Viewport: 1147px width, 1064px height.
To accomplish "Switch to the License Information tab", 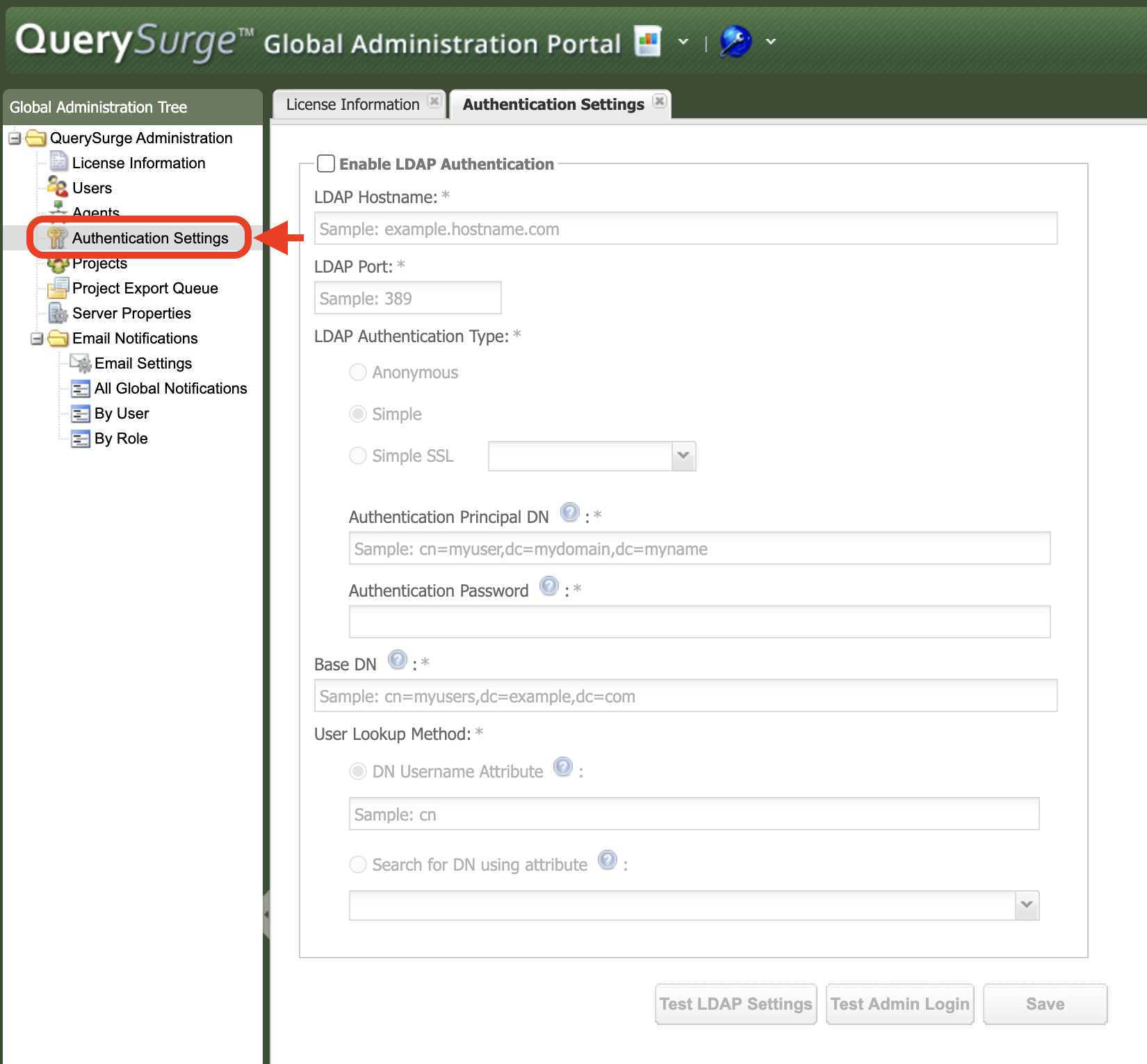I will click(352, 105).
